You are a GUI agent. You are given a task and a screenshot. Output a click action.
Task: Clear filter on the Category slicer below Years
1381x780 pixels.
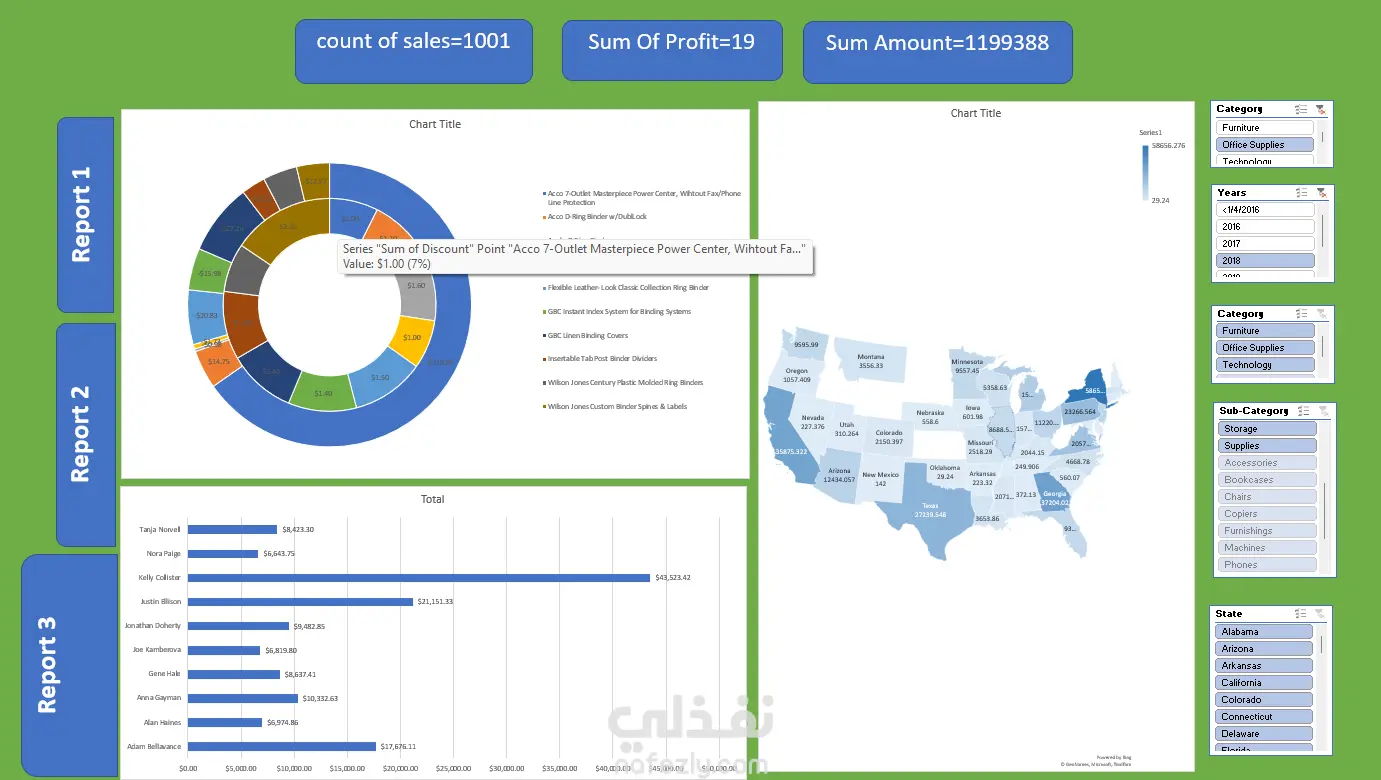(1320, 314)
